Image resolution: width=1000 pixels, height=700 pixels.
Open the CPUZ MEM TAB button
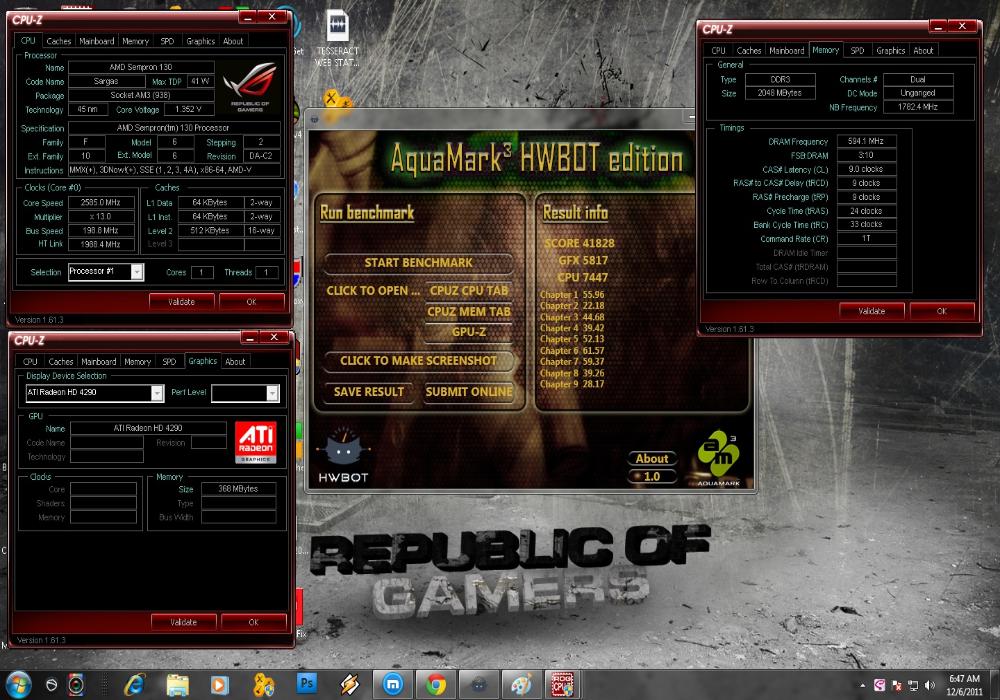[469, 312]
